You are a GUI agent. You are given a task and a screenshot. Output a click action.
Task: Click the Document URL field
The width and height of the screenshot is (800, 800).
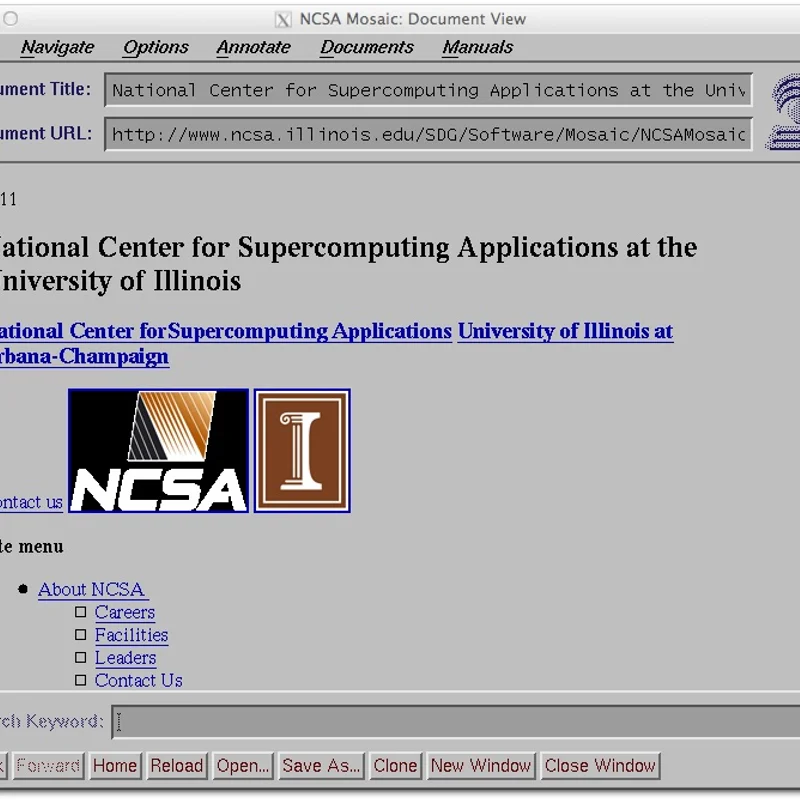(428, 134)
